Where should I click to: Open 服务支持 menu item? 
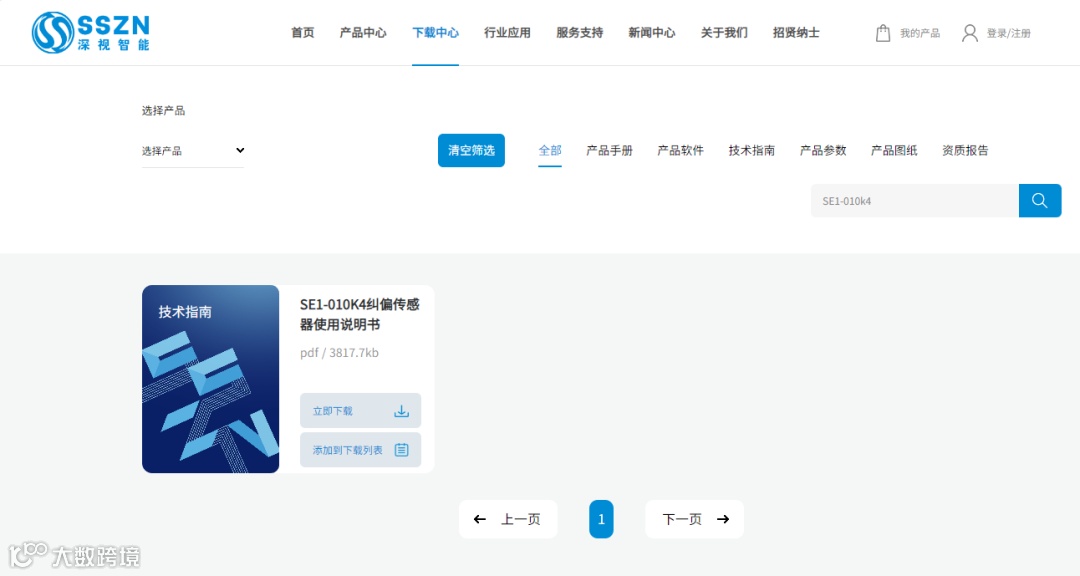(x=579, y=32)
